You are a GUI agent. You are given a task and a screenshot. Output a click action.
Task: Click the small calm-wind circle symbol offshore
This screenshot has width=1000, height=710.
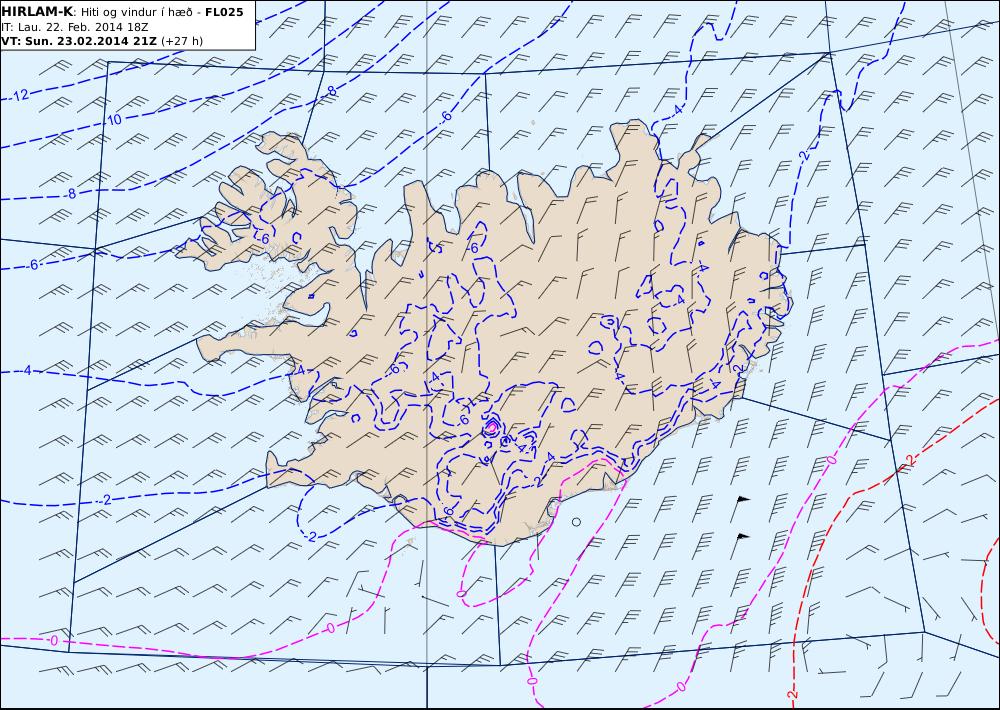577,522
